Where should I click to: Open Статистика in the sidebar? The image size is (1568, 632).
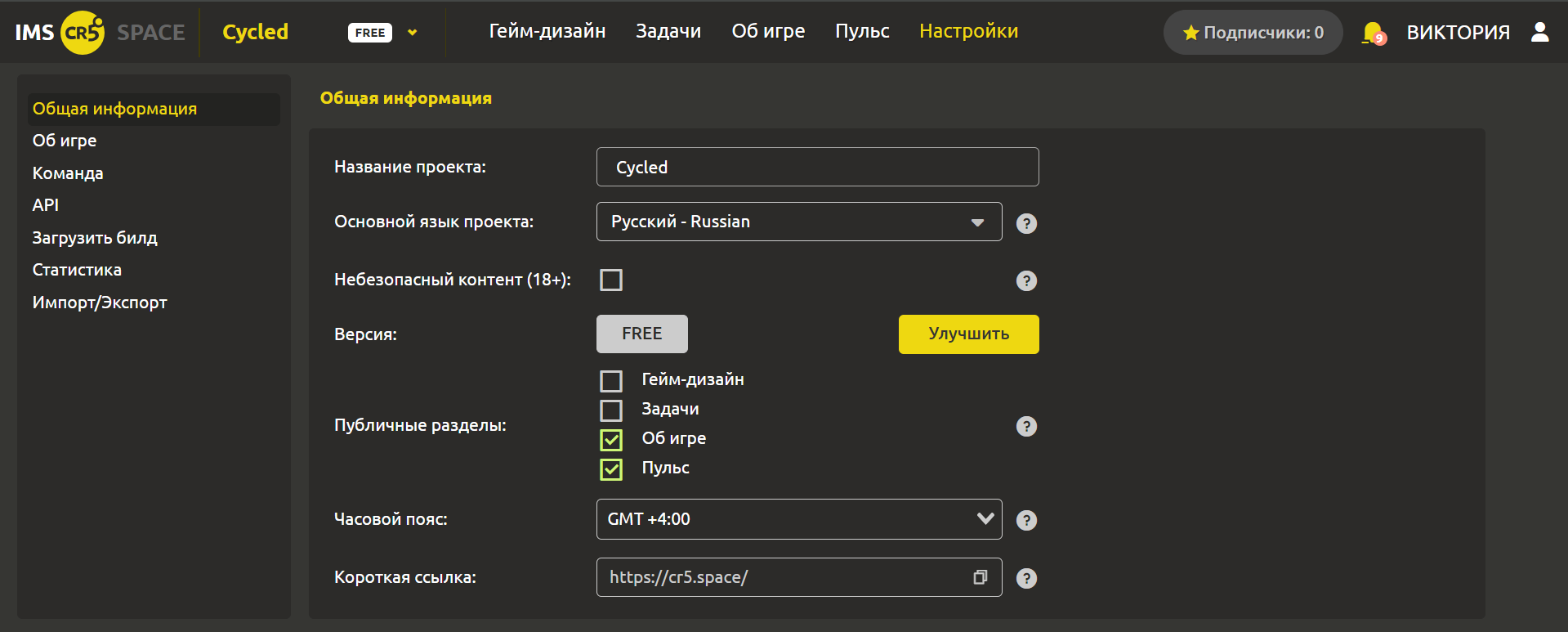[77, 270]
